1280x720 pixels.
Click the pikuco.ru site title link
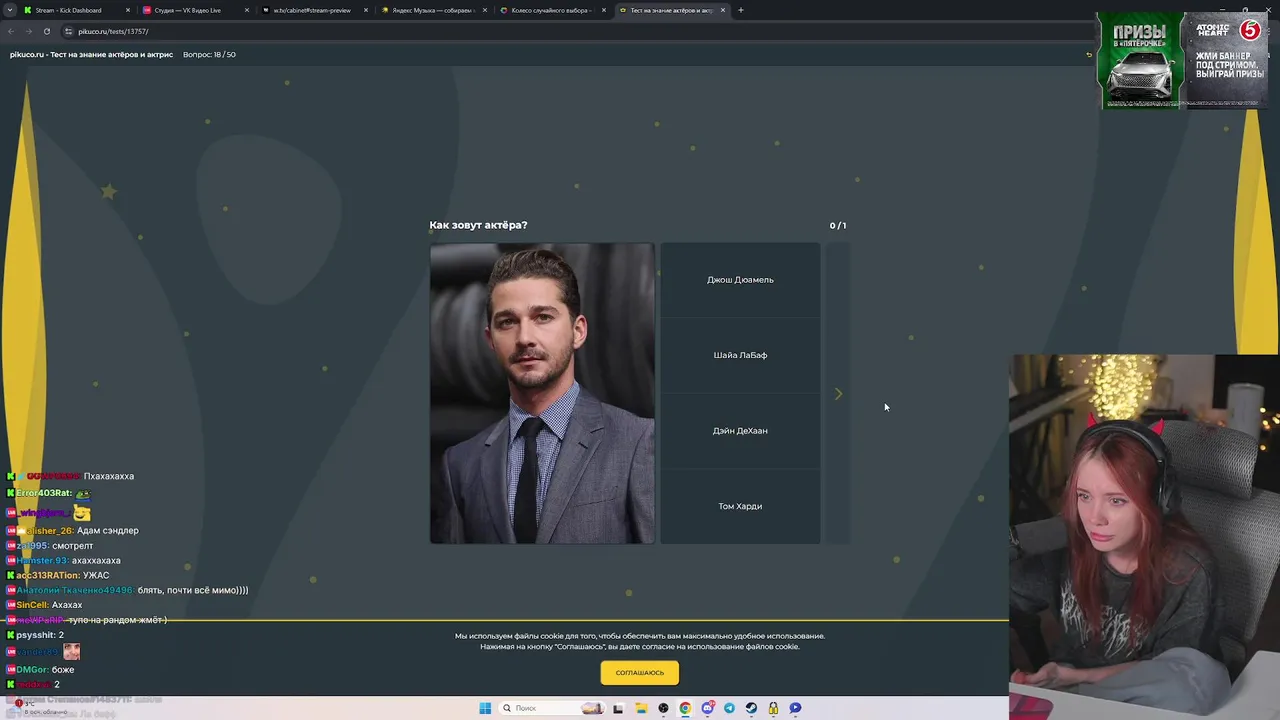click(x=90, y=54)
